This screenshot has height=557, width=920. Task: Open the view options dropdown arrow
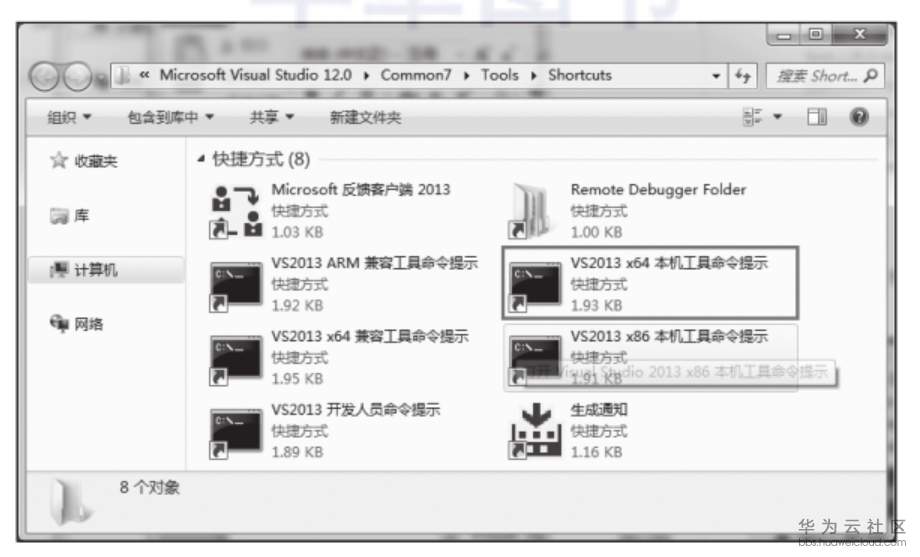777,117
